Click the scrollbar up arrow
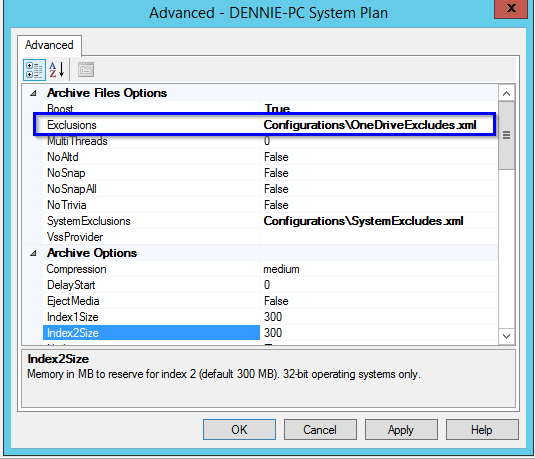The image size is (535, 459). [x=506, y=94]
